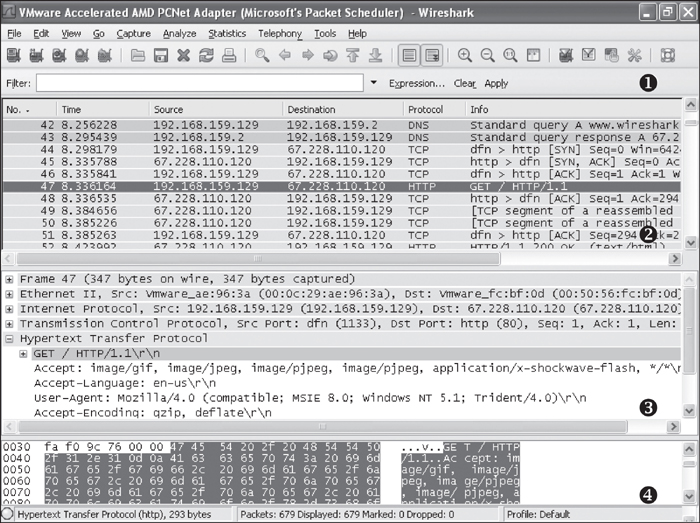Go forward in packet history arrow
Screen dimensions: 700x523
coord(308,56)
